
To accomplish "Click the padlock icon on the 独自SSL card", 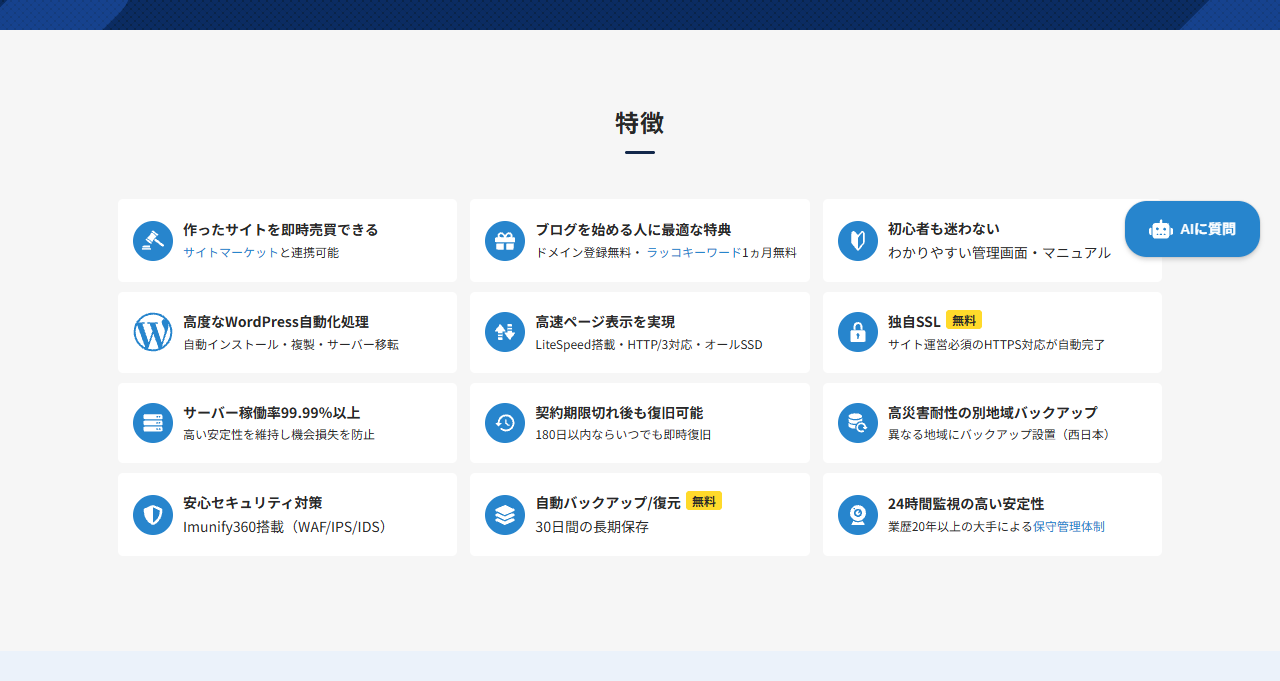I will click(x=857, y=332).
